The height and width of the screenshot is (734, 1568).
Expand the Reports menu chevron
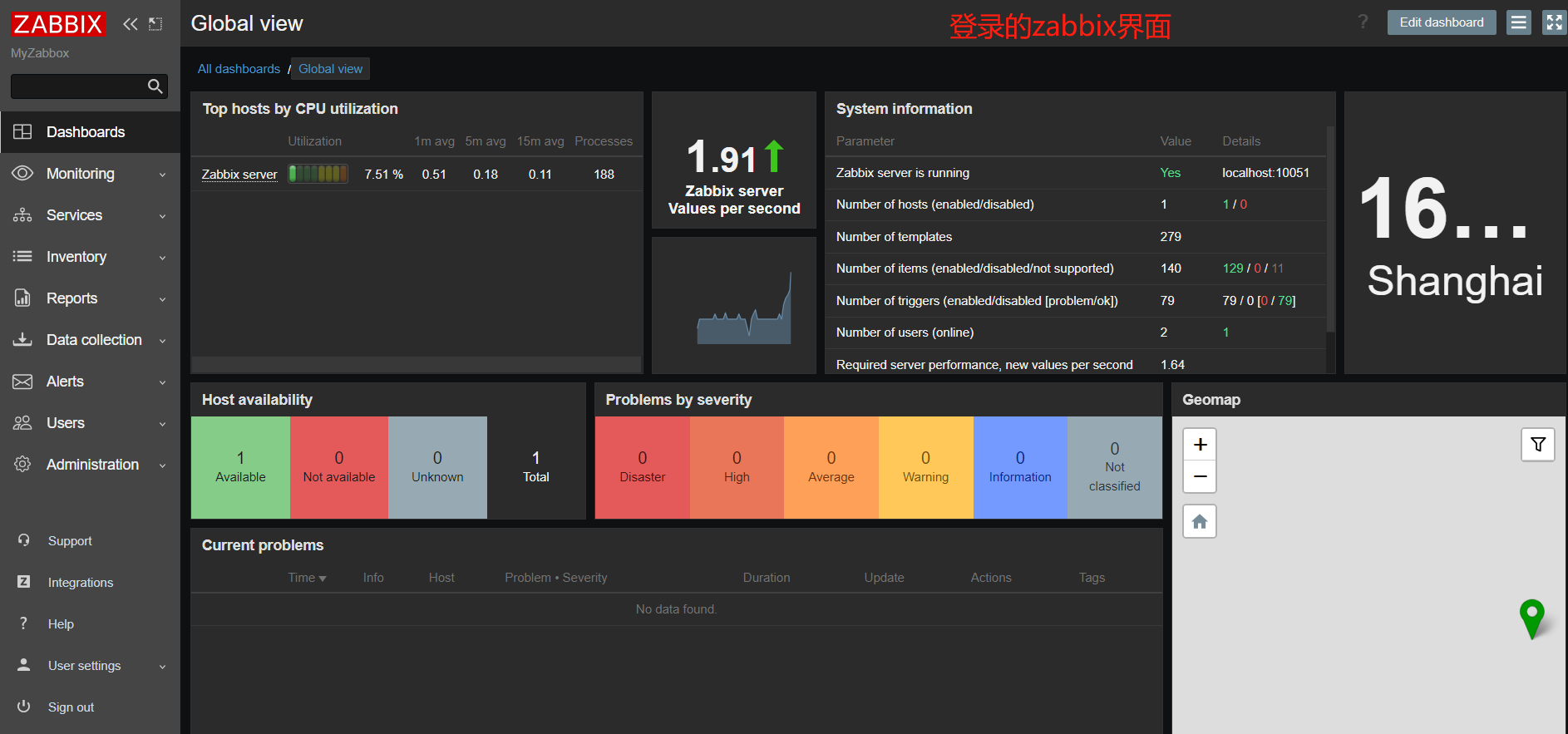pyautogui.click(x=163, y=299)
